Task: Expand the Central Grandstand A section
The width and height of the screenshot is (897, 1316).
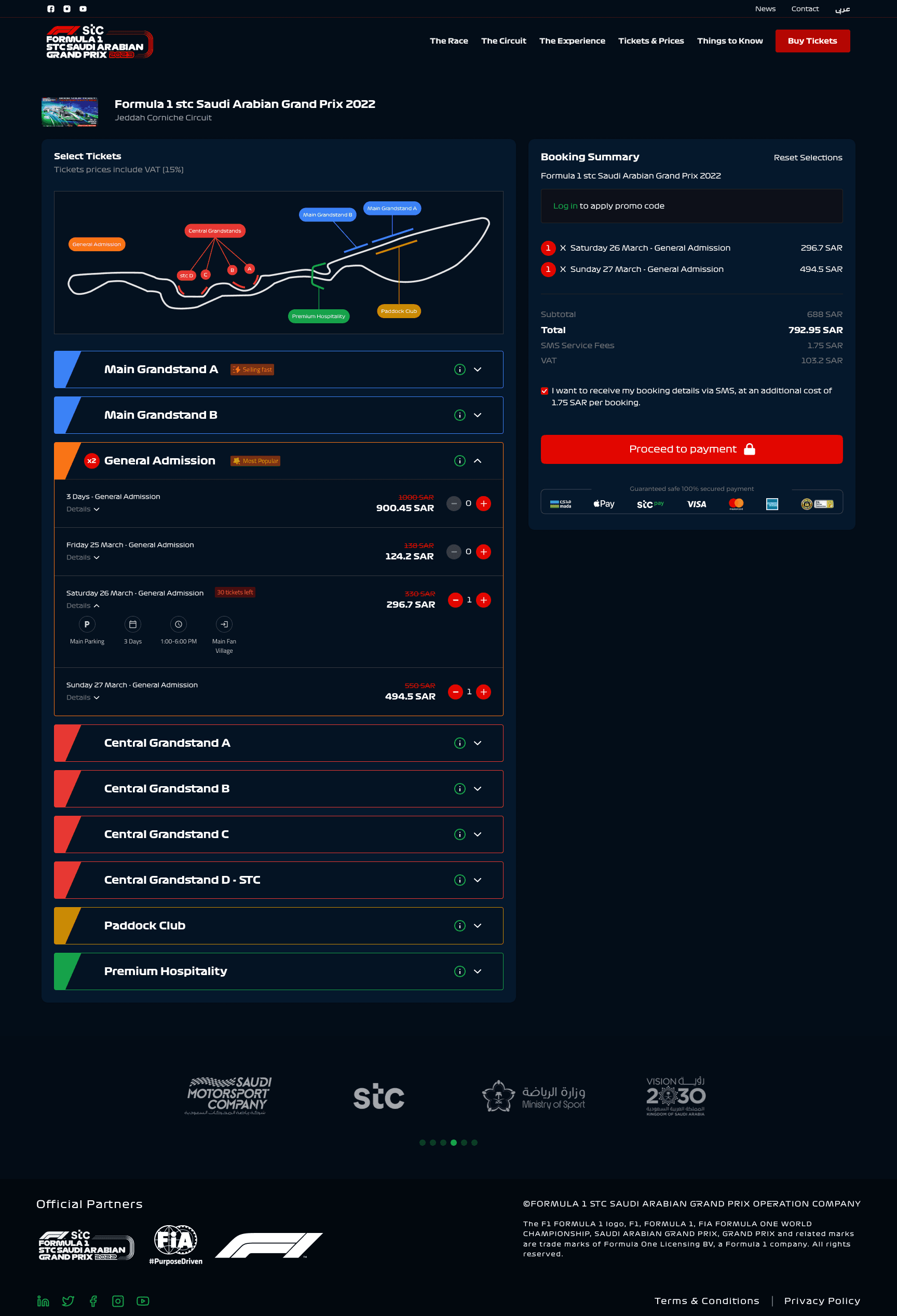Action: pos(478,743)
